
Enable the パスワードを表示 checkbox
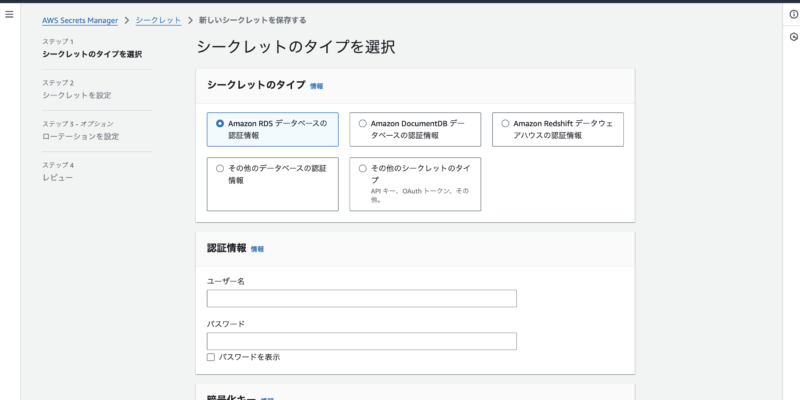click(211, 357)
